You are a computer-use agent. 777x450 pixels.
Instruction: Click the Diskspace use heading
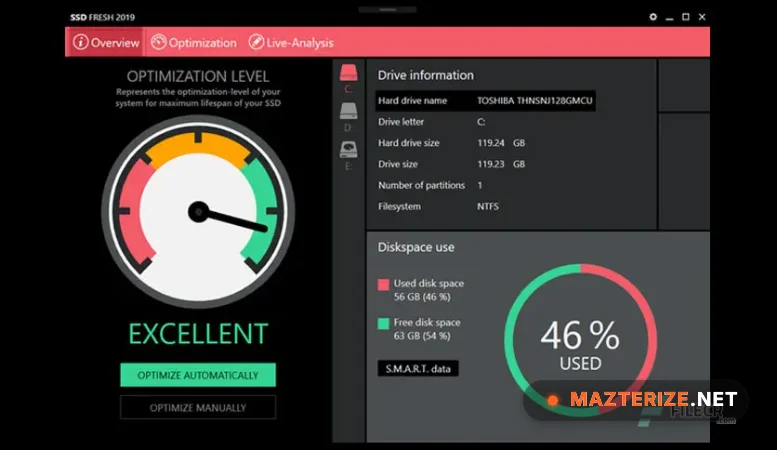(416, 247)
